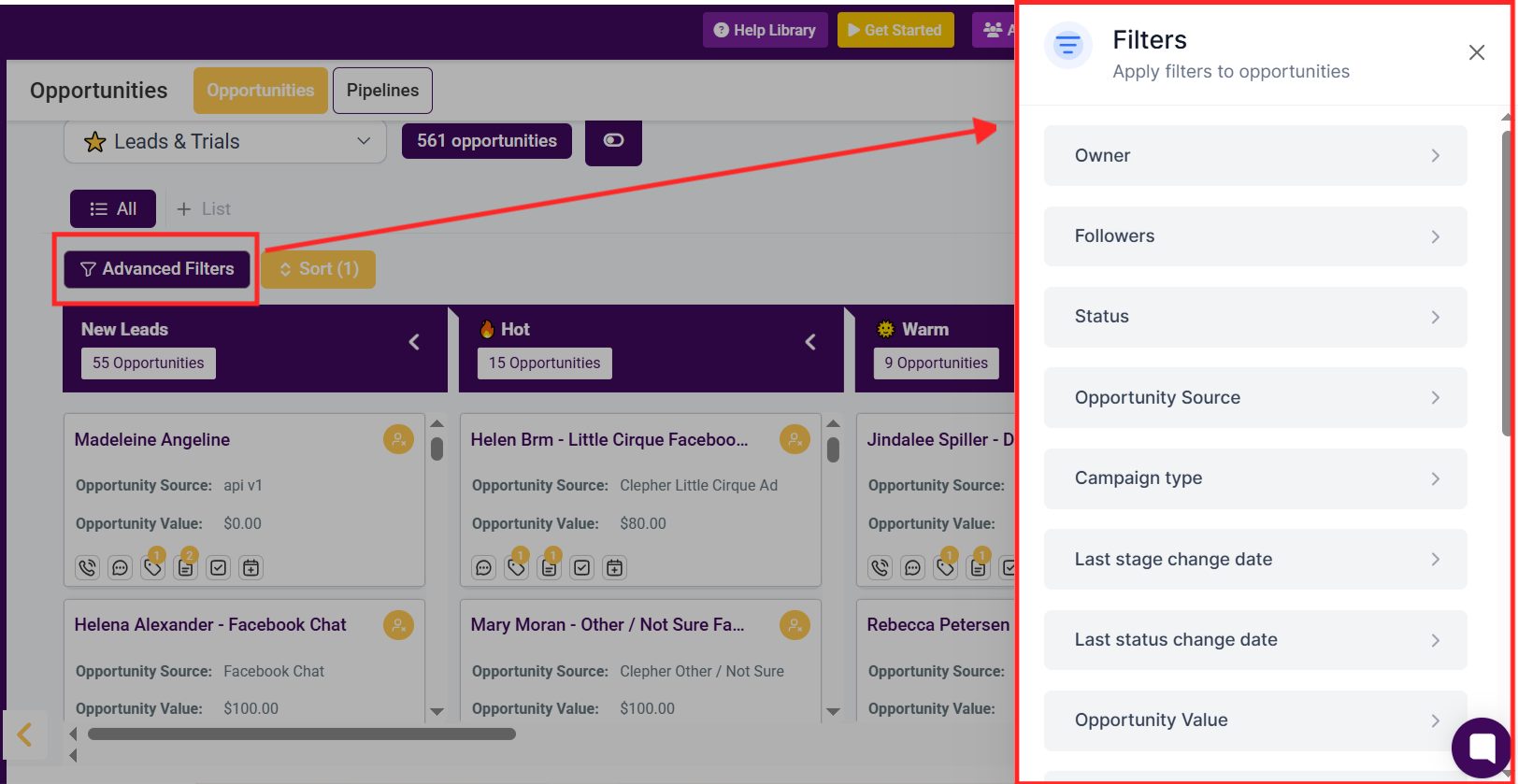This screenshot has width=1518, height=784.
Task: Click Clepher Little Cirque Ad source text
Action: [698, 486]
